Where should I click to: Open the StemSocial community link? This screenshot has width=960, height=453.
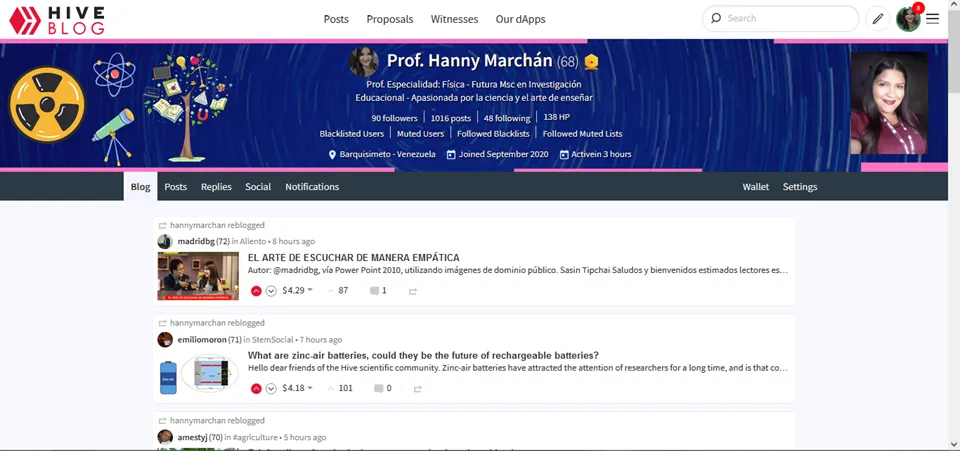point(272,339)
